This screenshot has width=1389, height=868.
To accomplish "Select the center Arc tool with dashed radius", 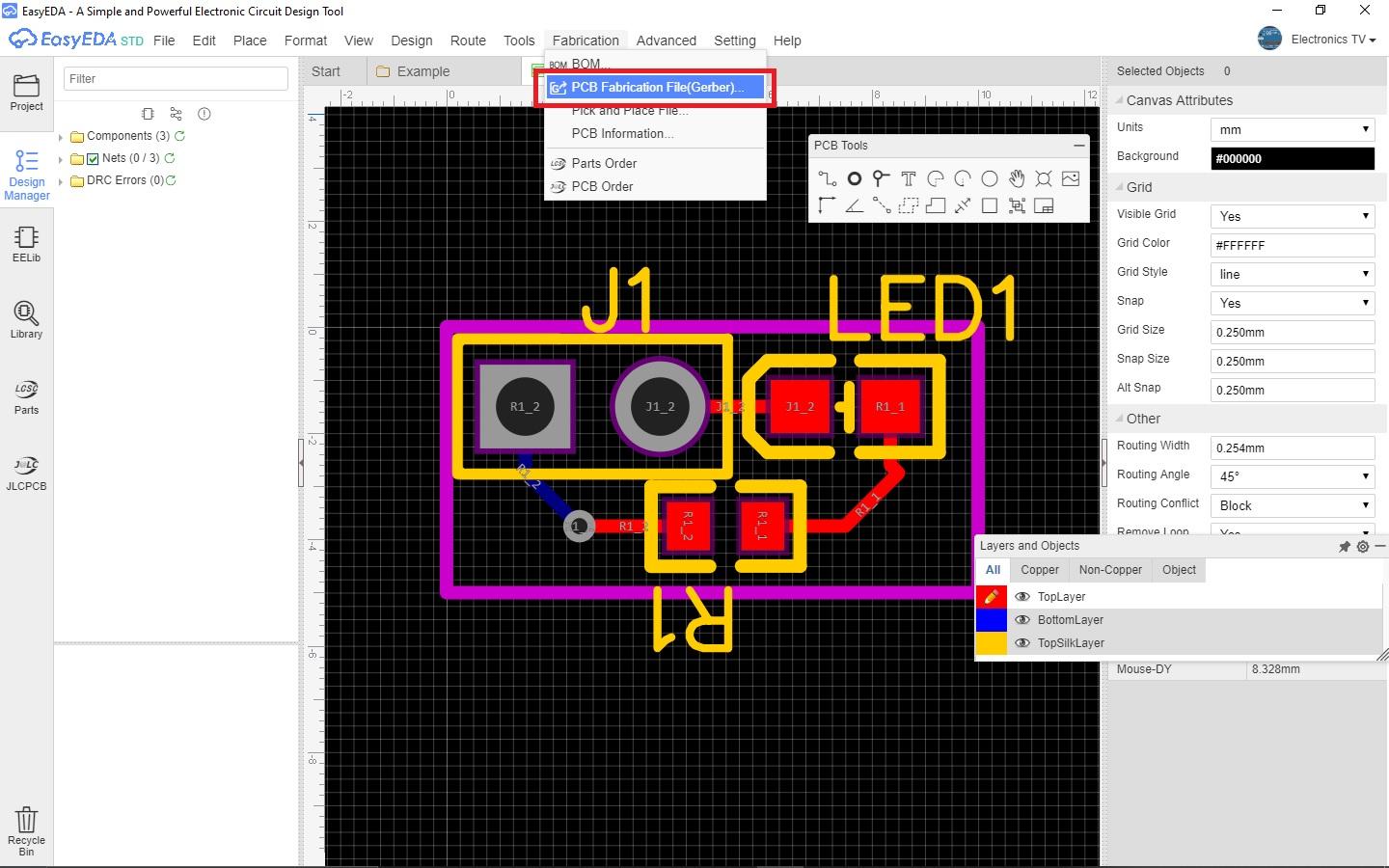I will (x=962, y=178).
